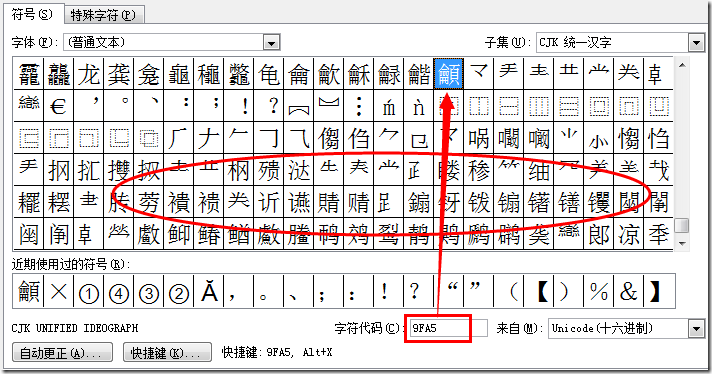712x374 pixels.
Task: Click the 字符代码(C) character code field
Action: [448, 328]
